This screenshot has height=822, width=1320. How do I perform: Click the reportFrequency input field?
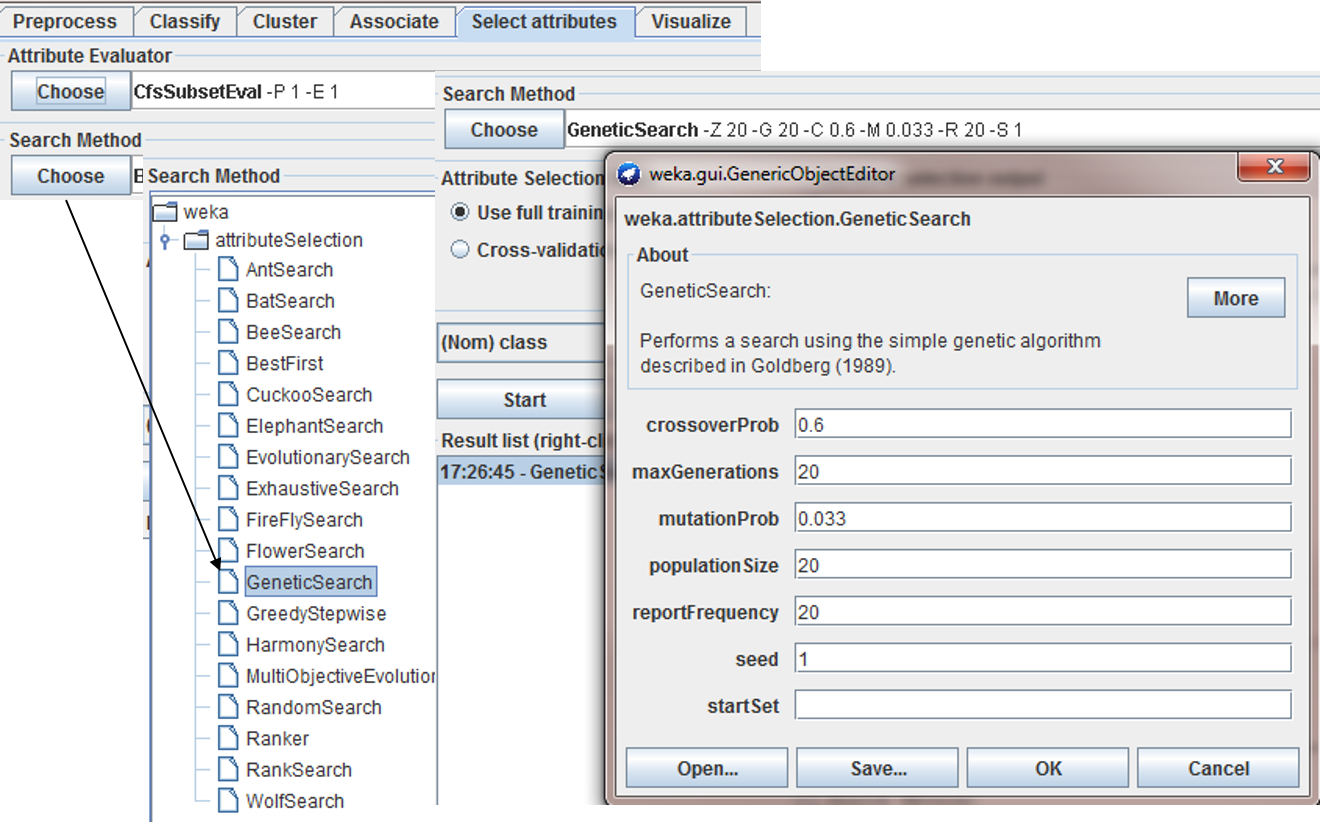1043,611
